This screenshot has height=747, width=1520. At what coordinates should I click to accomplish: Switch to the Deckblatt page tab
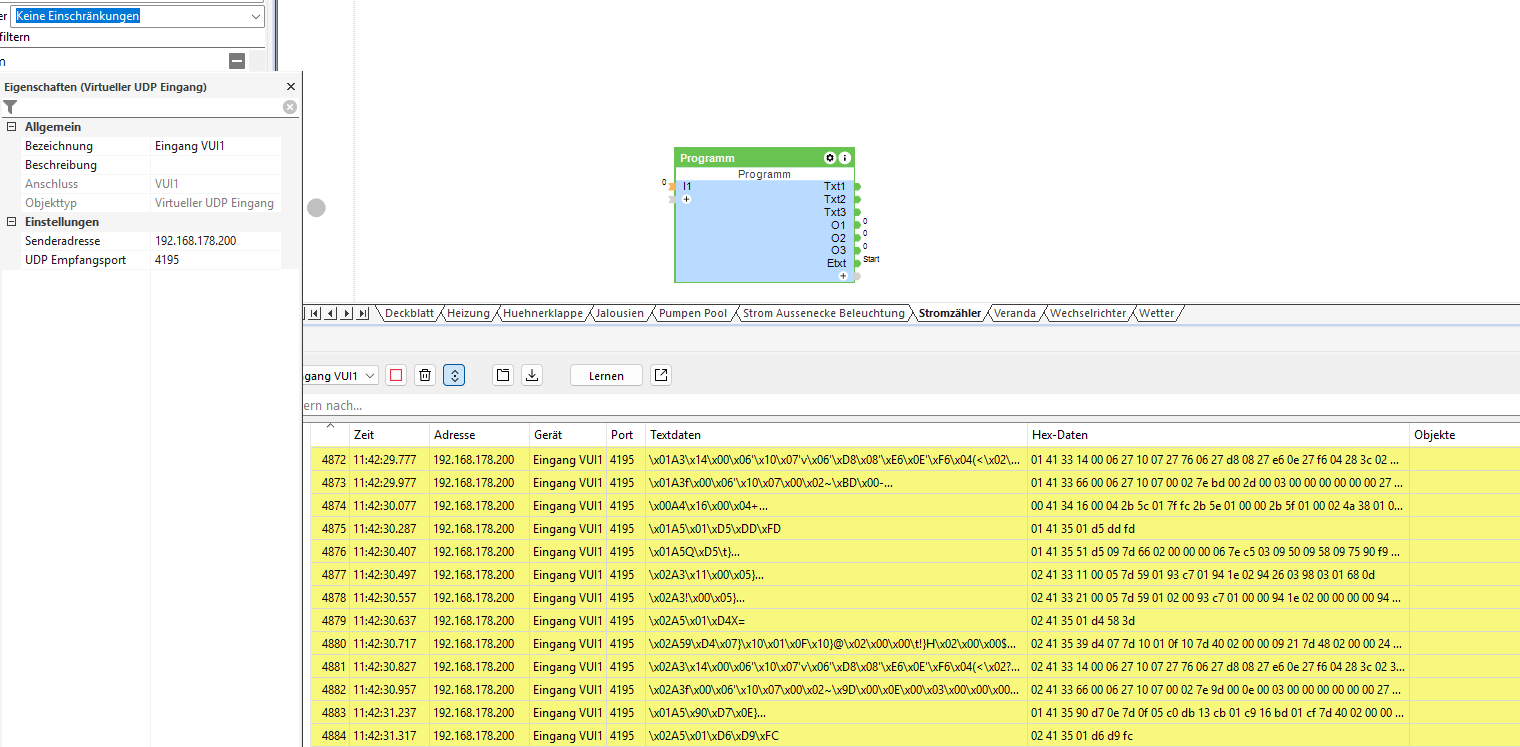click(409, 313)
